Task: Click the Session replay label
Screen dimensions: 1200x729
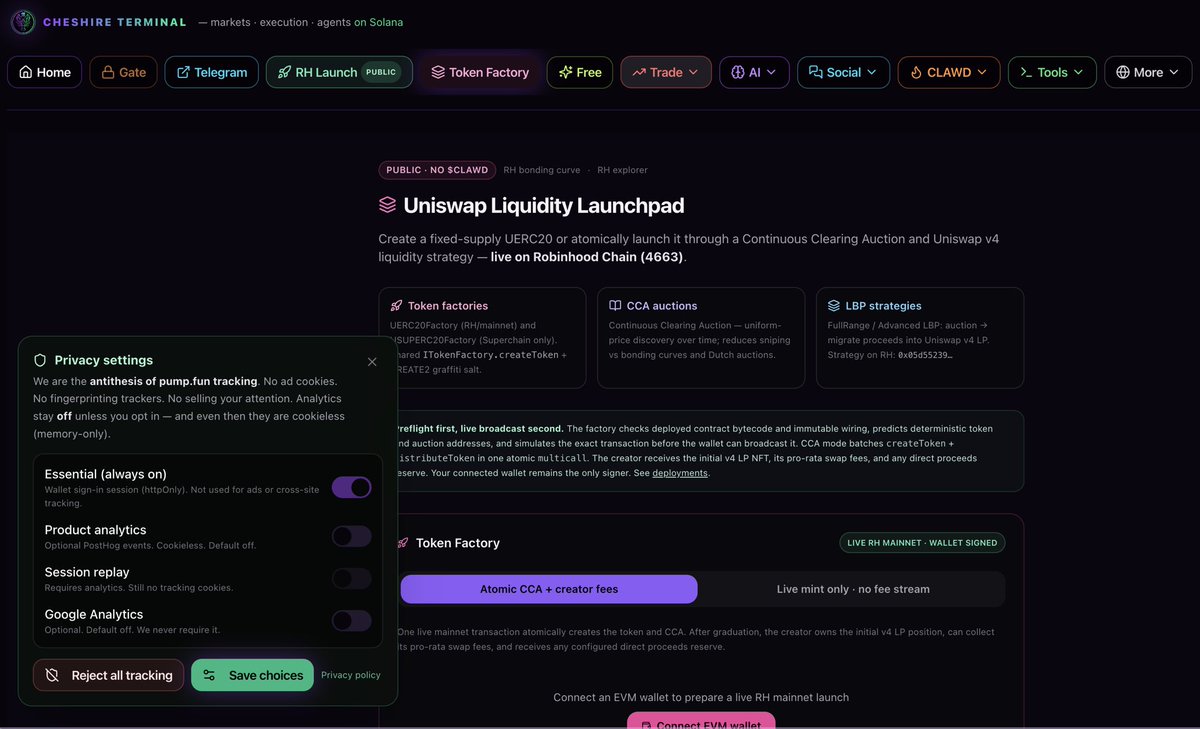Action: (87, 572)
